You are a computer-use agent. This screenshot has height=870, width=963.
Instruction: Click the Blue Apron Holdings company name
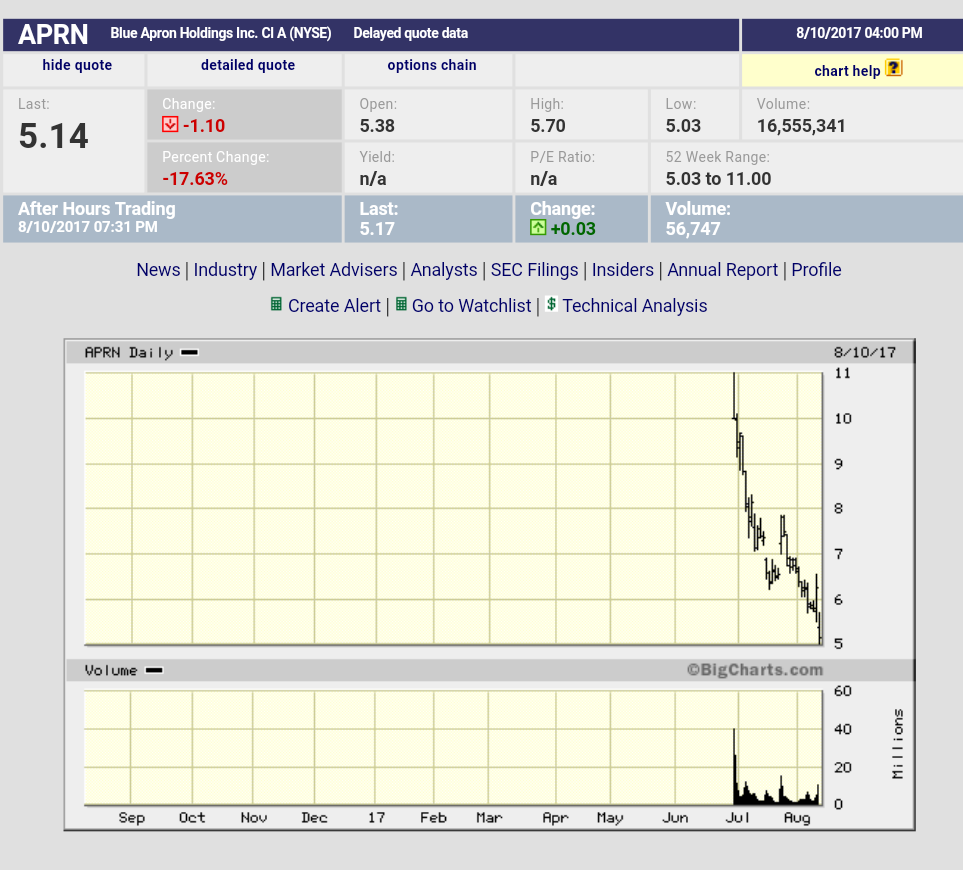click(220, 33)
